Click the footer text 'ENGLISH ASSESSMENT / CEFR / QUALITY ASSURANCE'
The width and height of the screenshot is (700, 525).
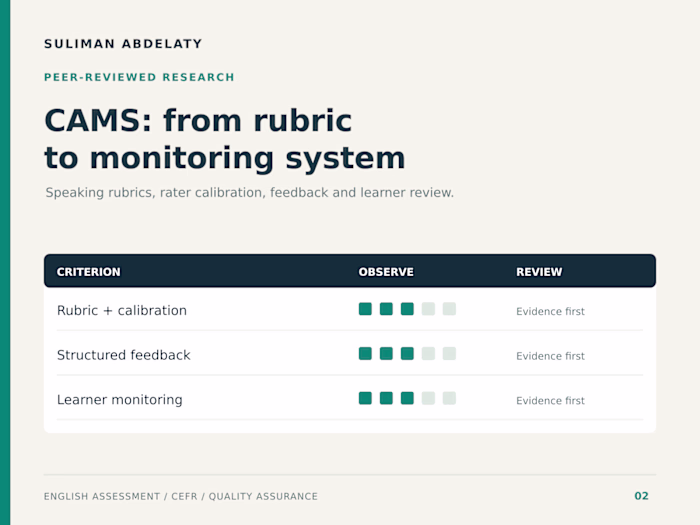181,496
